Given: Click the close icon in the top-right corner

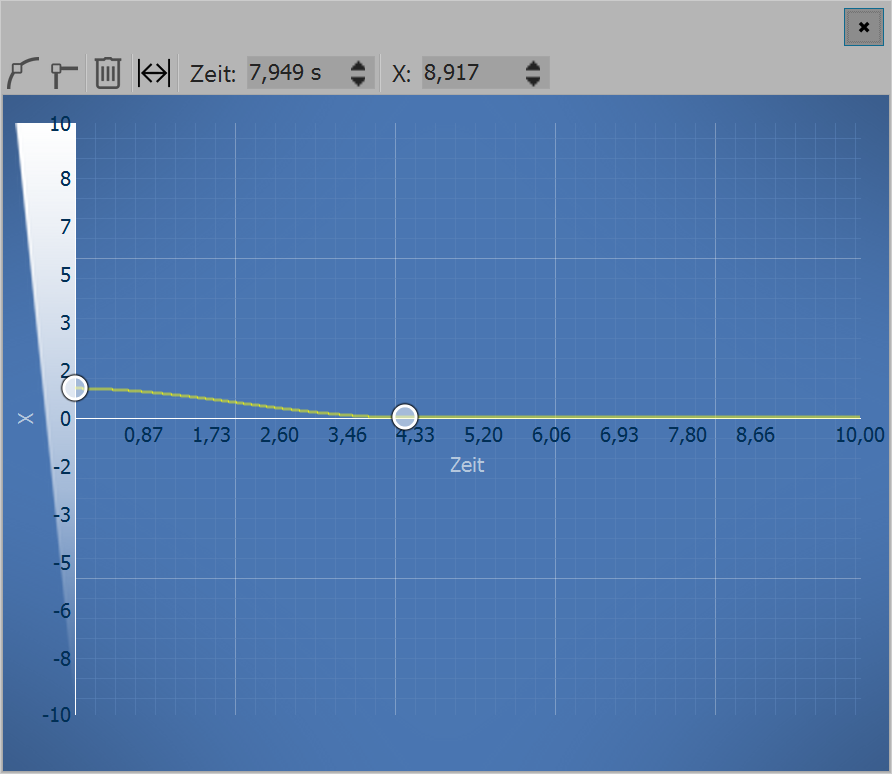Looking at the screenshot, I should (863, 27).
